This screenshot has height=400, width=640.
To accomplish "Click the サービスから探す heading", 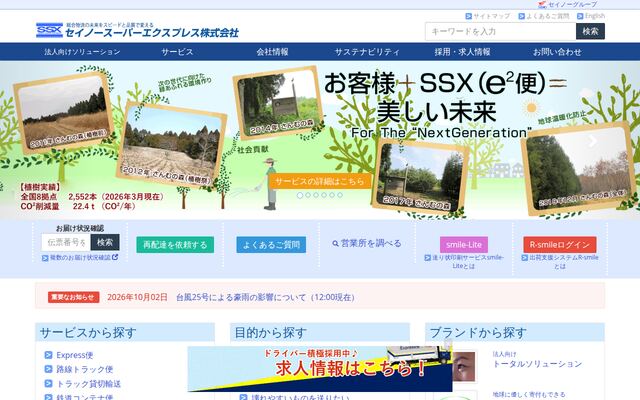I will 88,333.
